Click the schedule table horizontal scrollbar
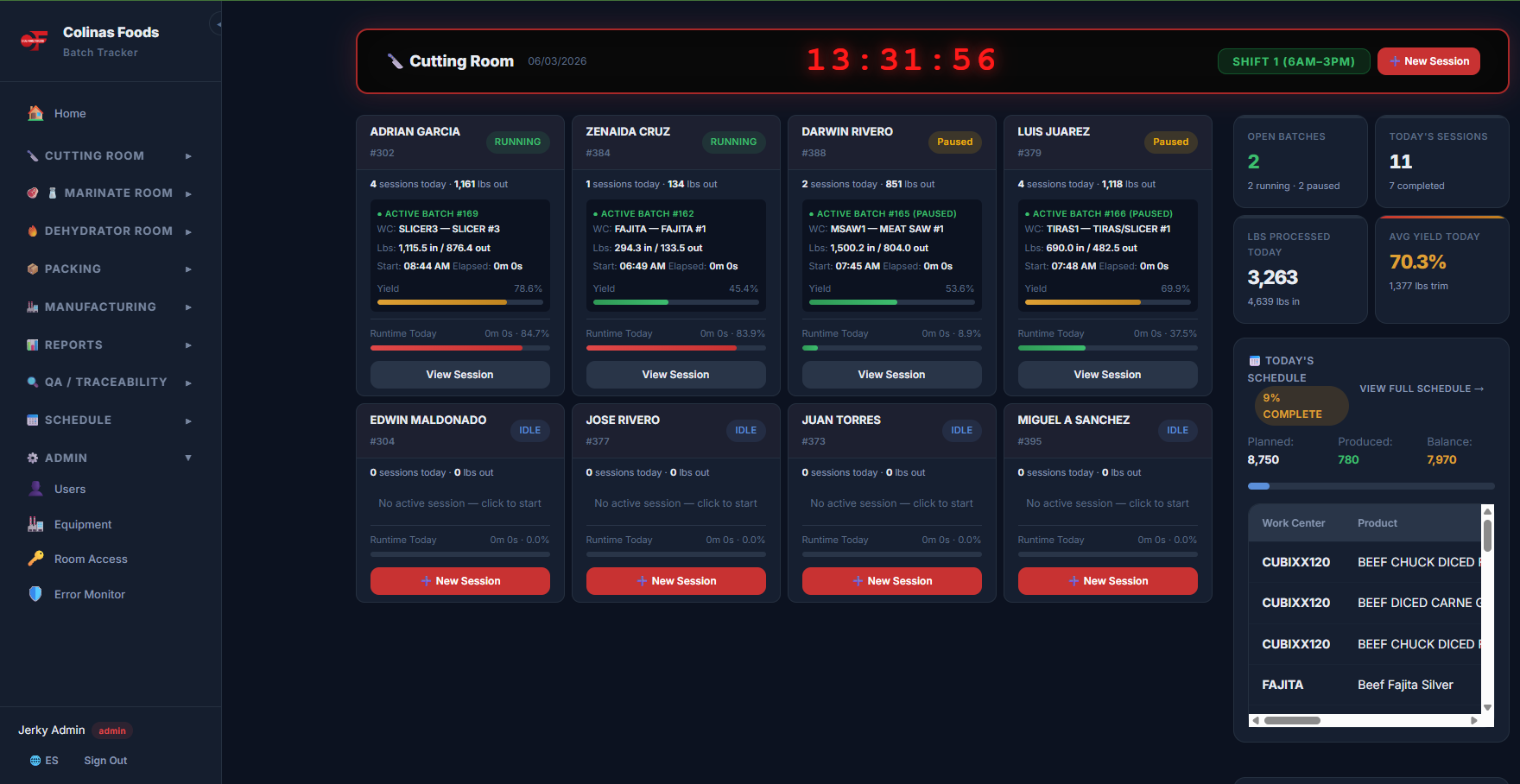Viewport: 1520px width, 784px height. click(x=1292, y=720)
